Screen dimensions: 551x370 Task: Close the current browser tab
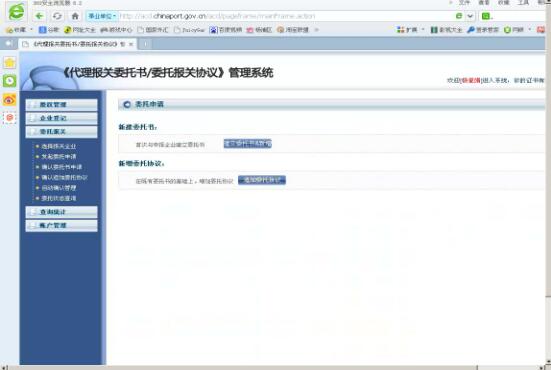point(131,44)
